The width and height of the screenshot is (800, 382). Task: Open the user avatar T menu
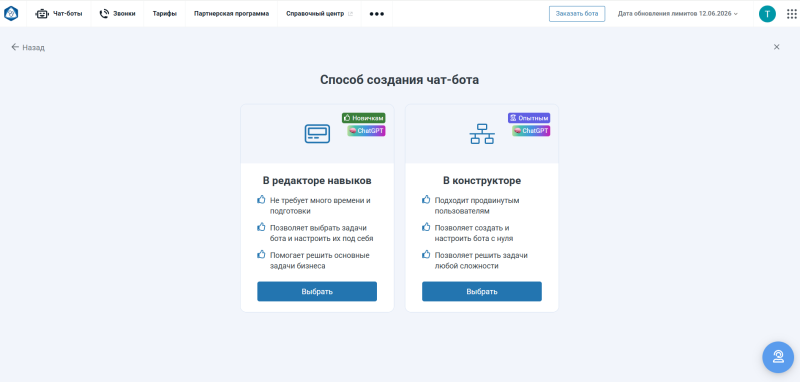(x=767, y=14)
